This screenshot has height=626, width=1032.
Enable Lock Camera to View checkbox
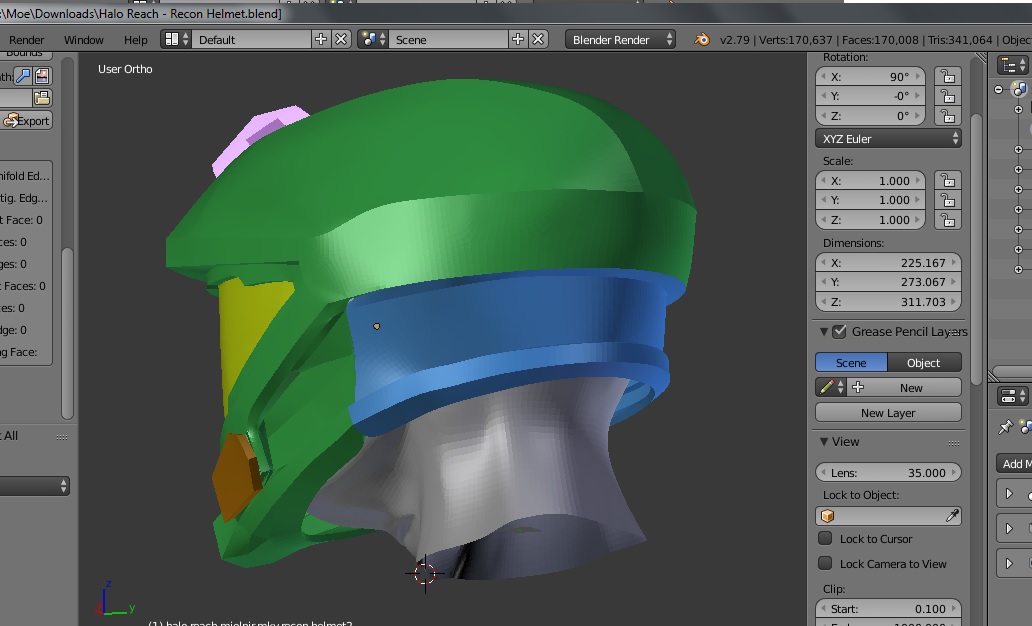point(825,564)
